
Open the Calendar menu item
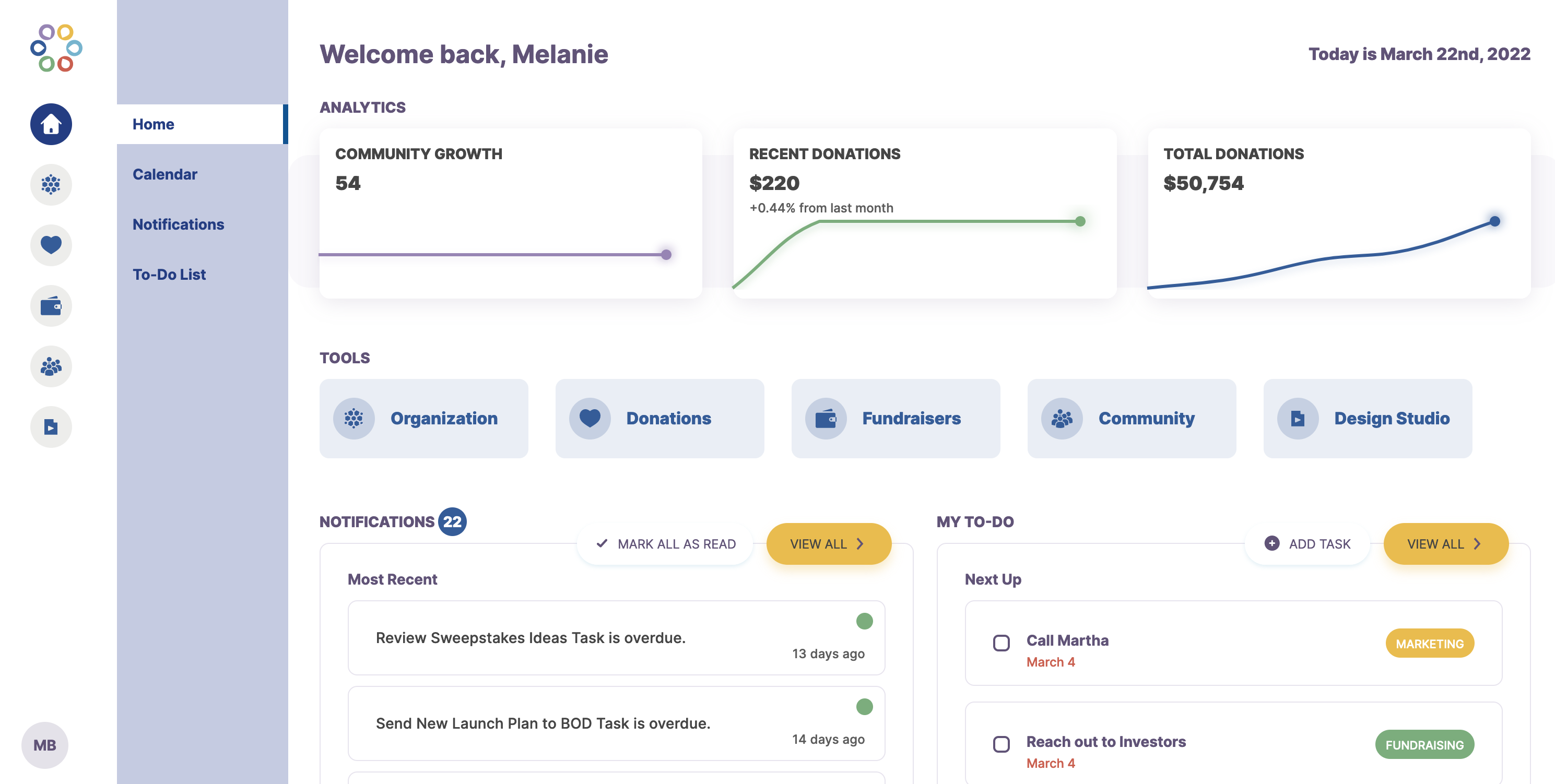[x=165, y=174]
